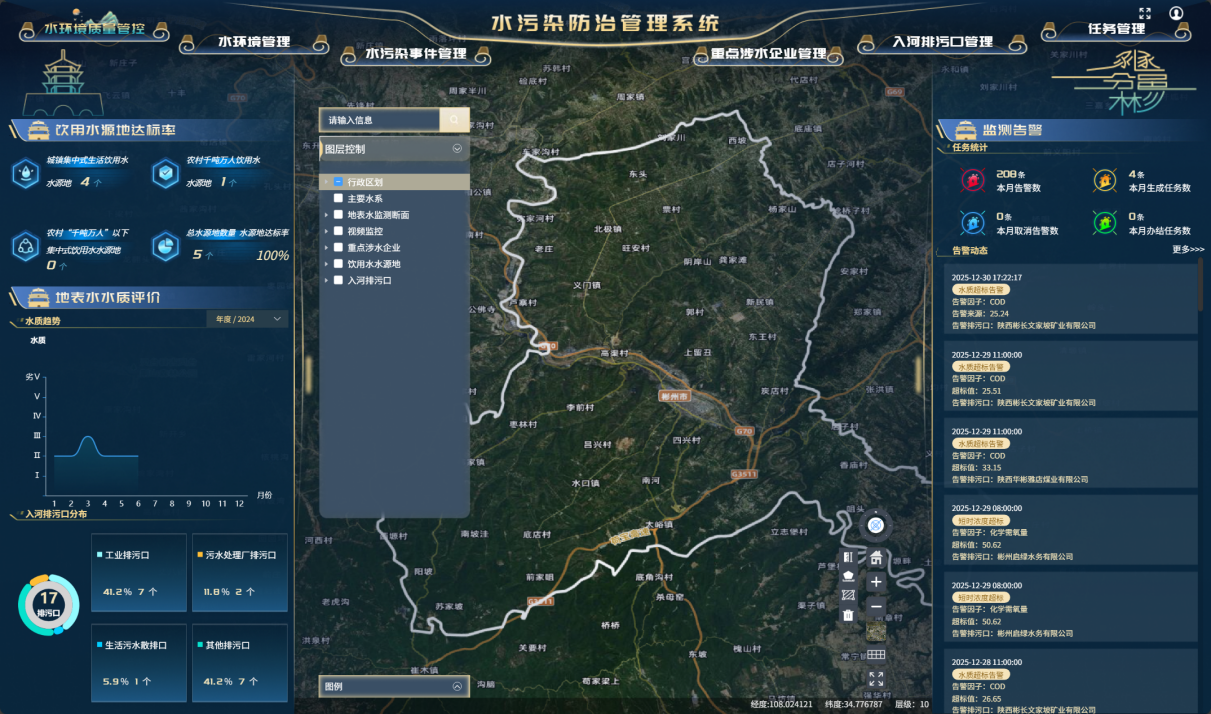Viewport: 1211px width, 714px height.
Task: Zoom out using the minus map control
Action: point(876,604)
